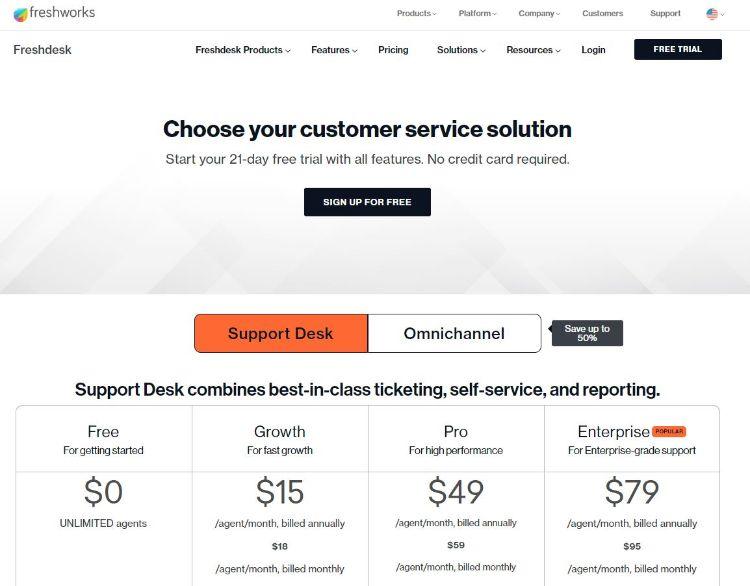
Task: Go to the Pricing page
Action: pos(393,50)
